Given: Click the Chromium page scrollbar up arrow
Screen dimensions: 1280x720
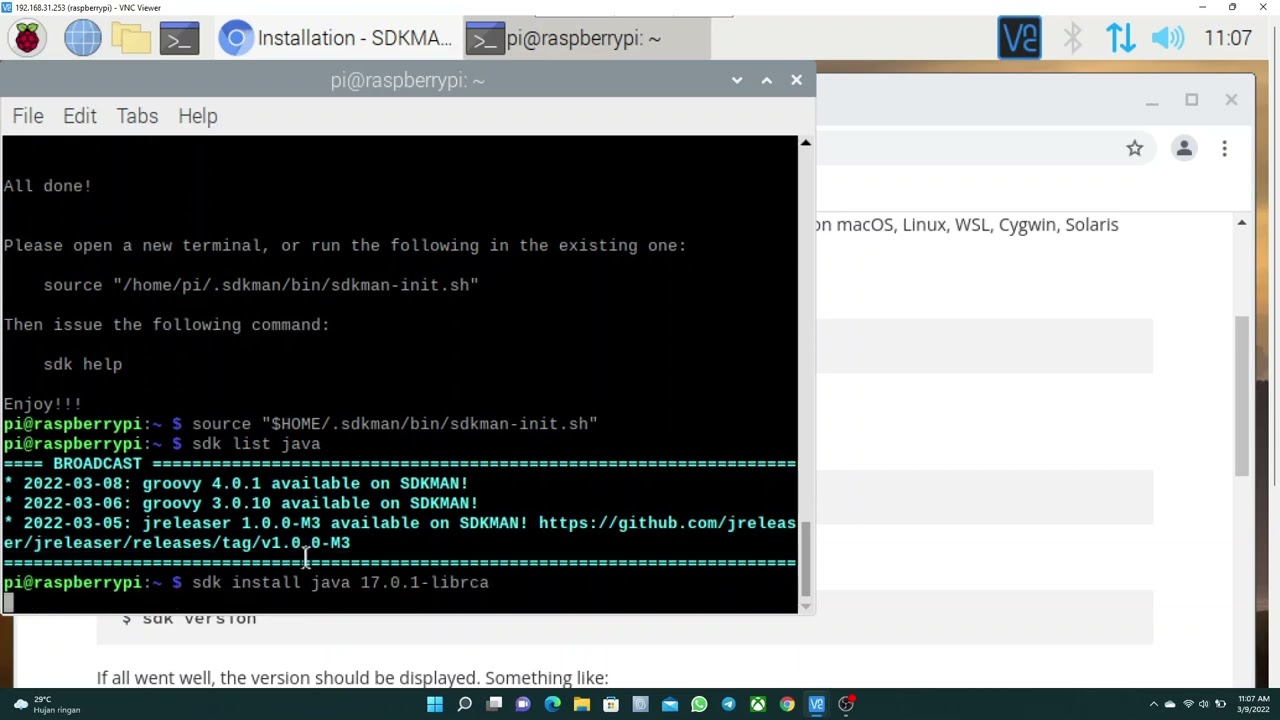Looking at the screenshot, I should coord(1242,223).
